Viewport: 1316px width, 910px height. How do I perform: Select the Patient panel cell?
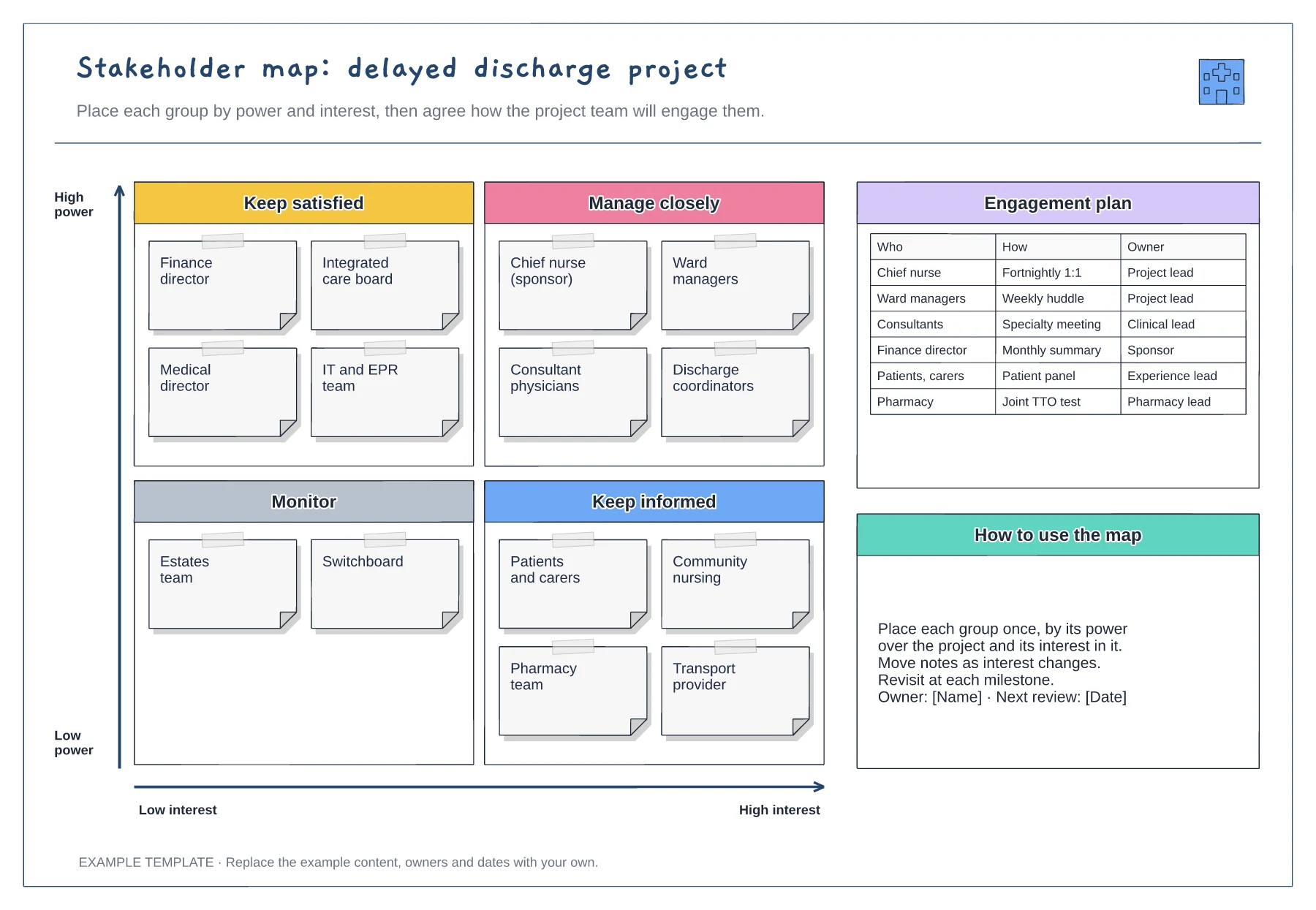point(1057,376)
